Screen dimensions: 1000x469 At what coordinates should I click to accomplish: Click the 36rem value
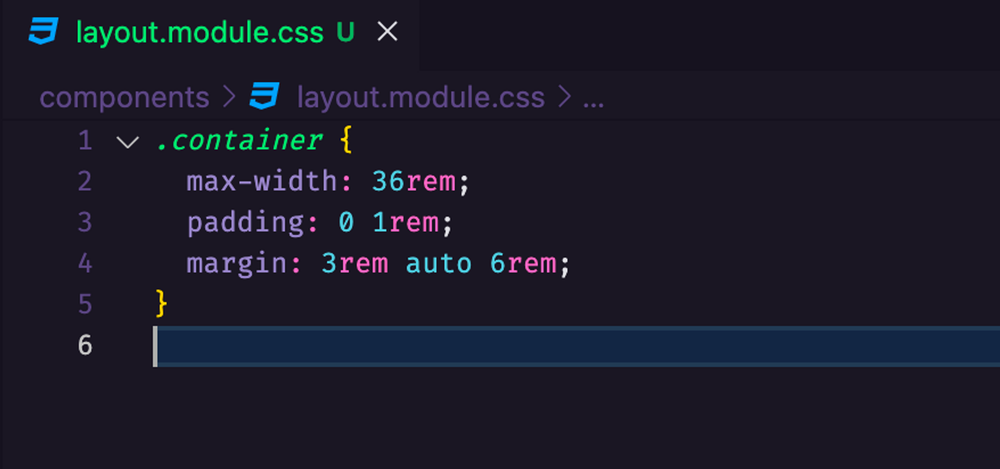(x=414, y=182)
